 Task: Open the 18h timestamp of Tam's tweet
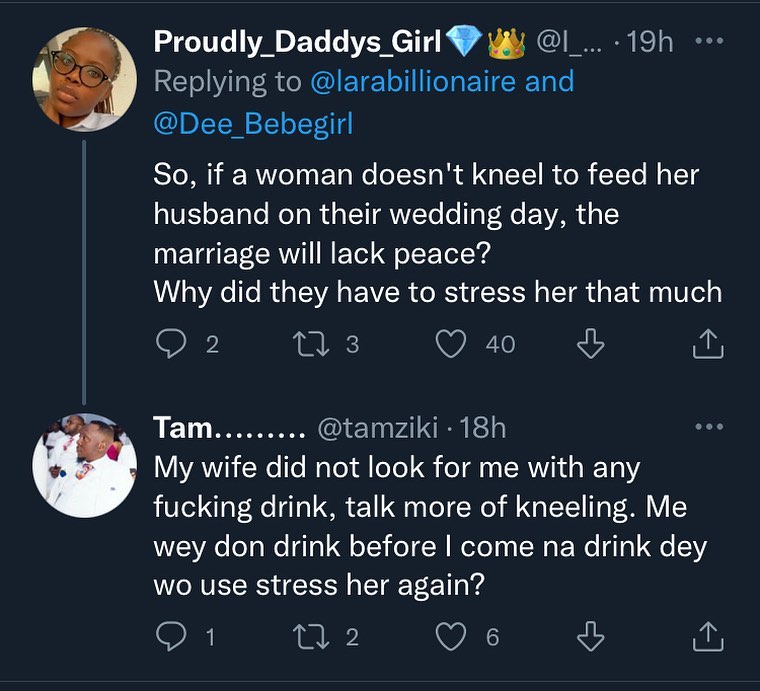(x=485, y=428)
